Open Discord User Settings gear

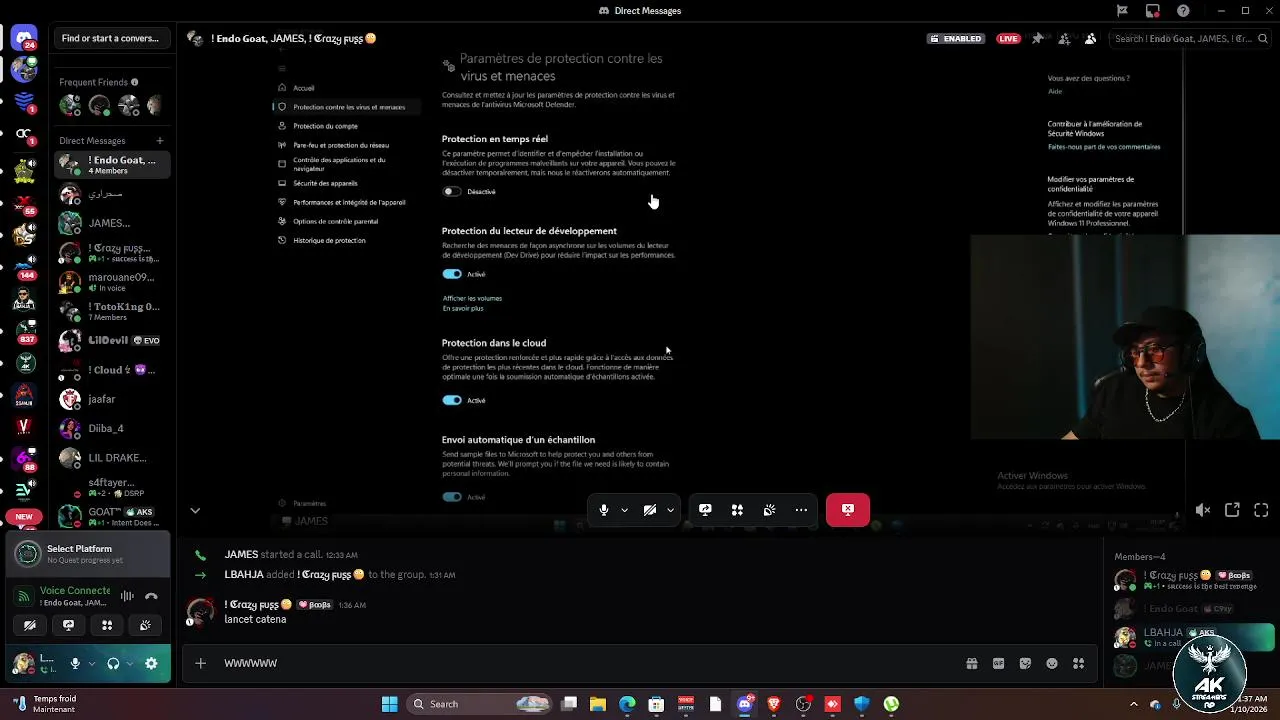(x=151, y=663)
